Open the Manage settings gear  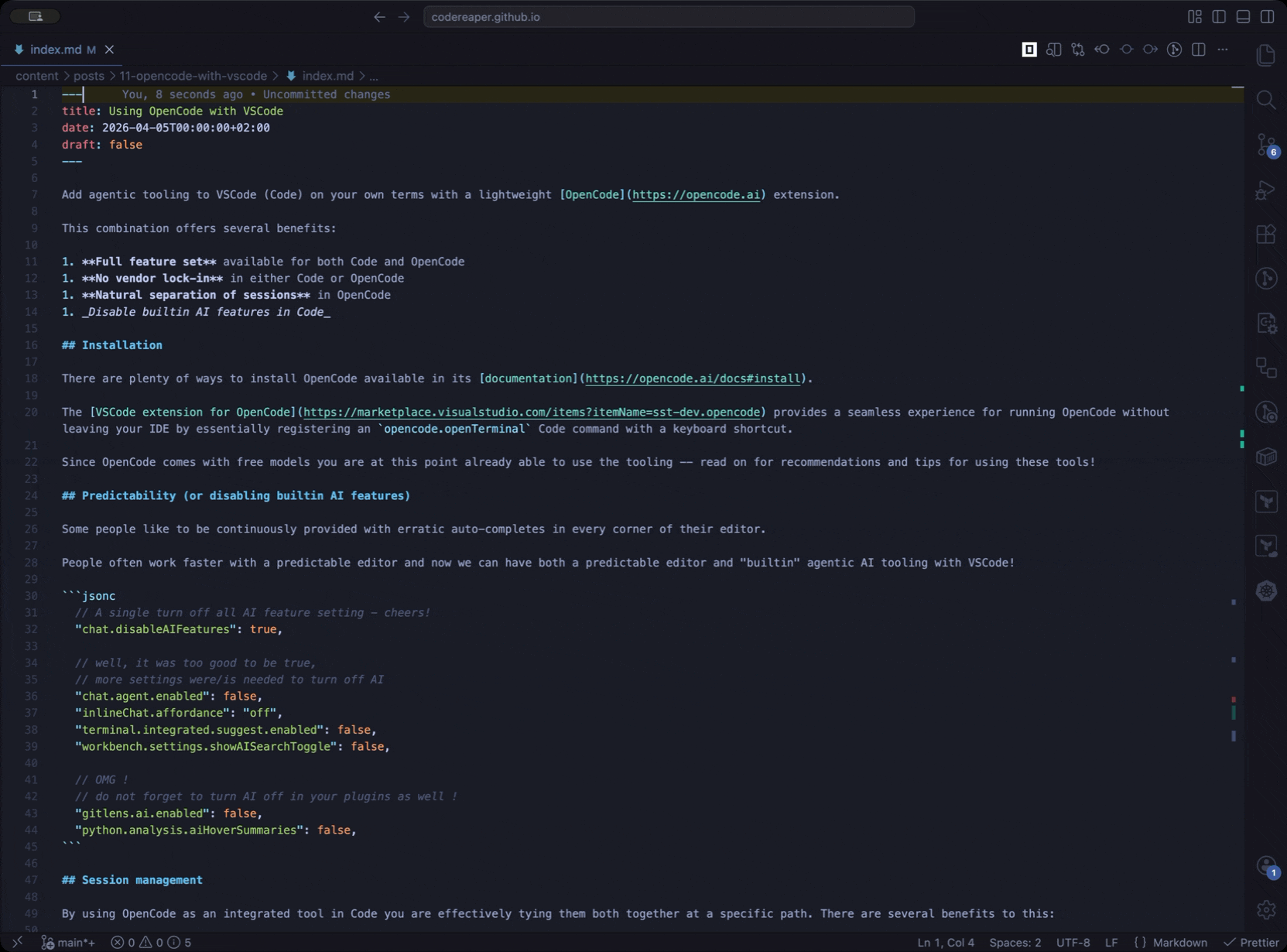pos(1266,909)
